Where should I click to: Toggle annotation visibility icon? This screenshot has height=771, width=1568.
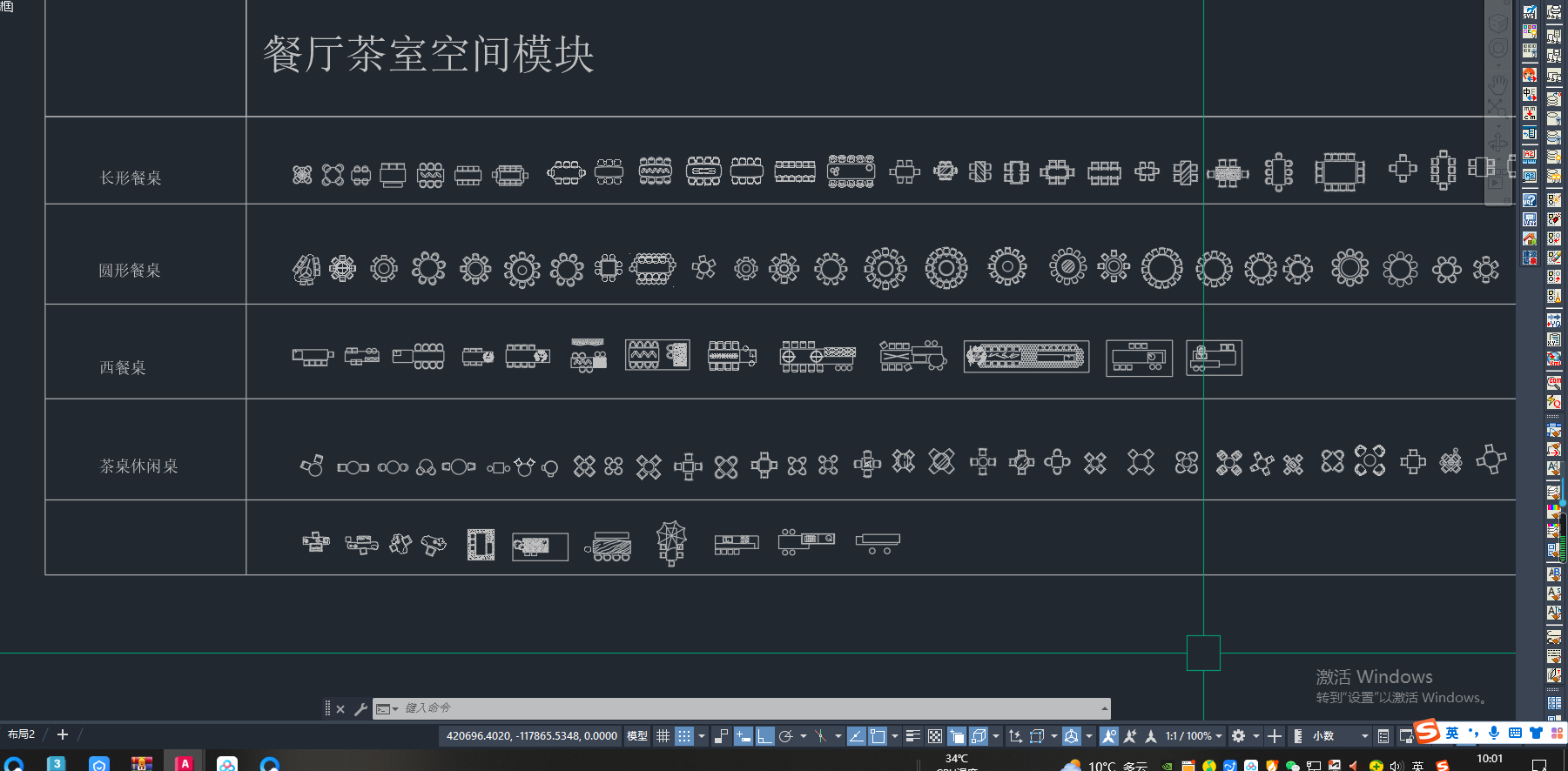(1108, 736)
